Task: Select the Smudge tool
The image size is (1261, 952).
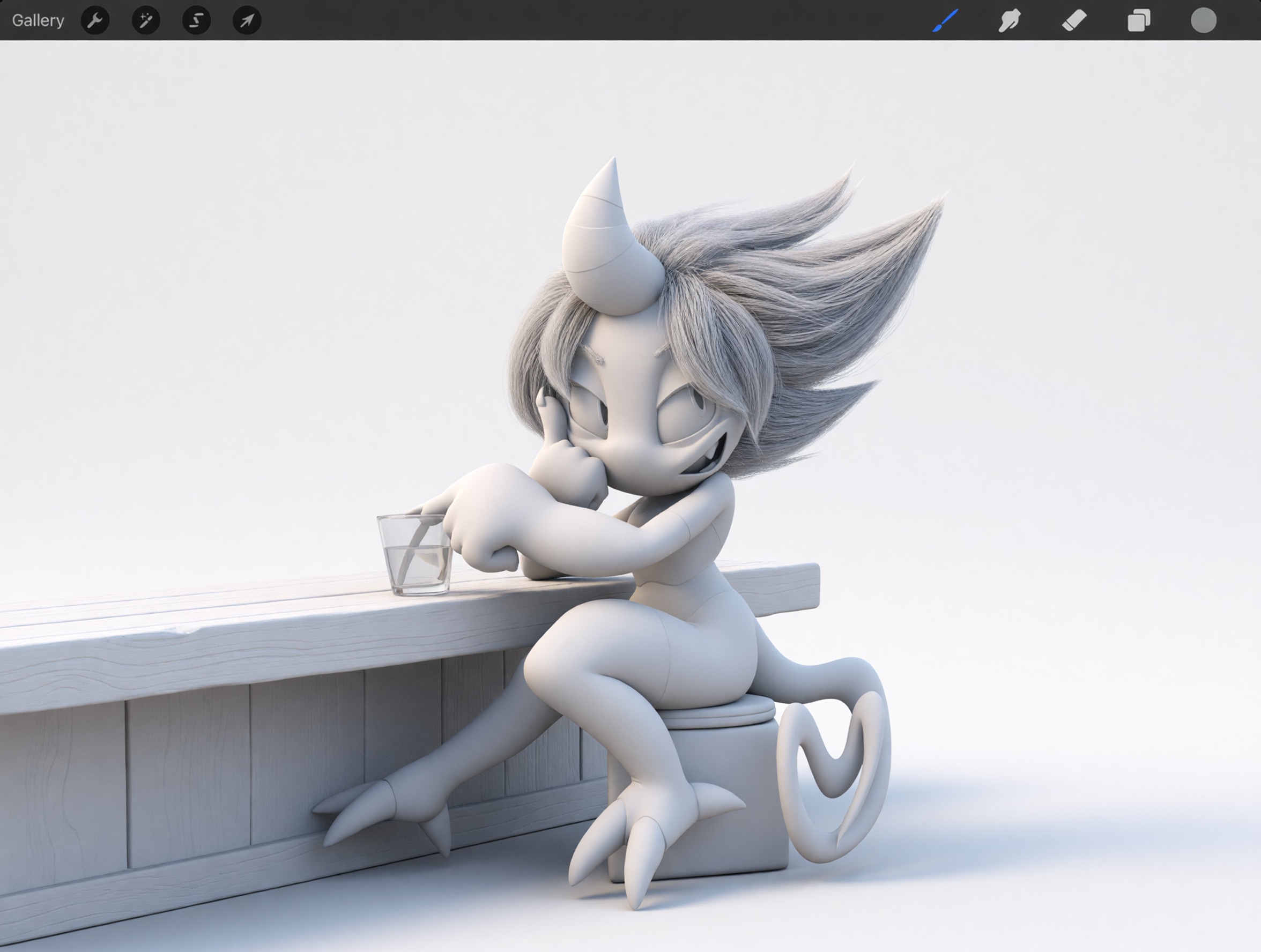Action: 1009,20
